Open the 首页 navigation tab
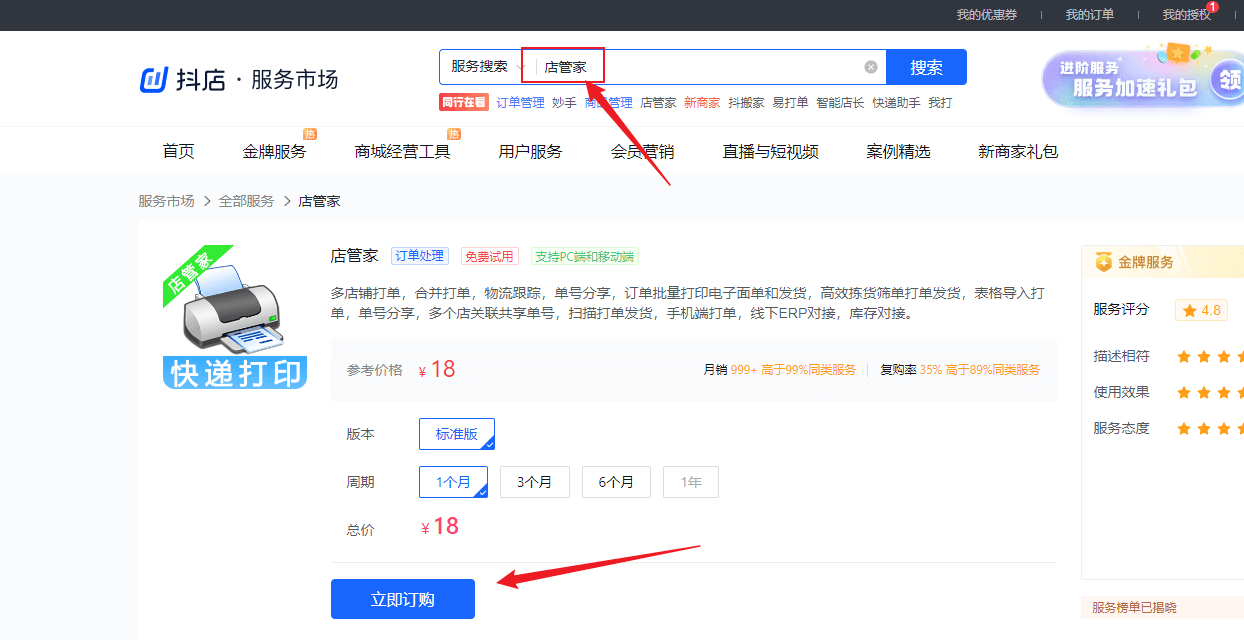This screenshot has width=1244, height=640. click(179, 152)
